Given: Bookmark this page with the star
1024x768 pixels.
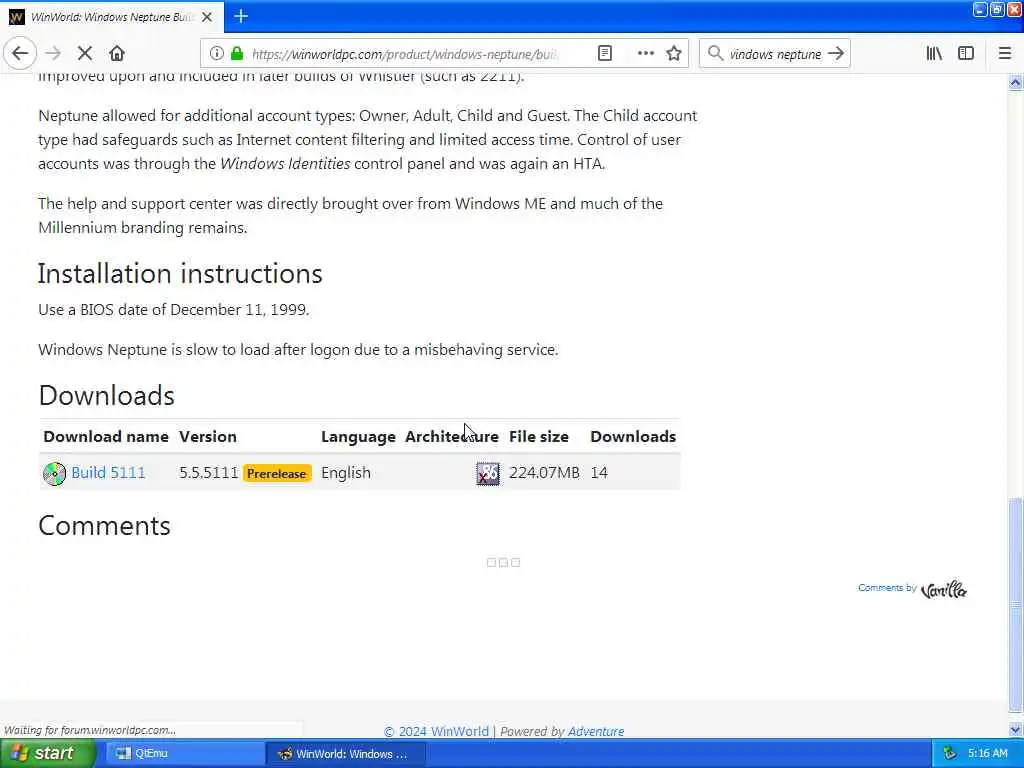Looking at the screenshot, I should pyautogui.click(x=674, y=54).
